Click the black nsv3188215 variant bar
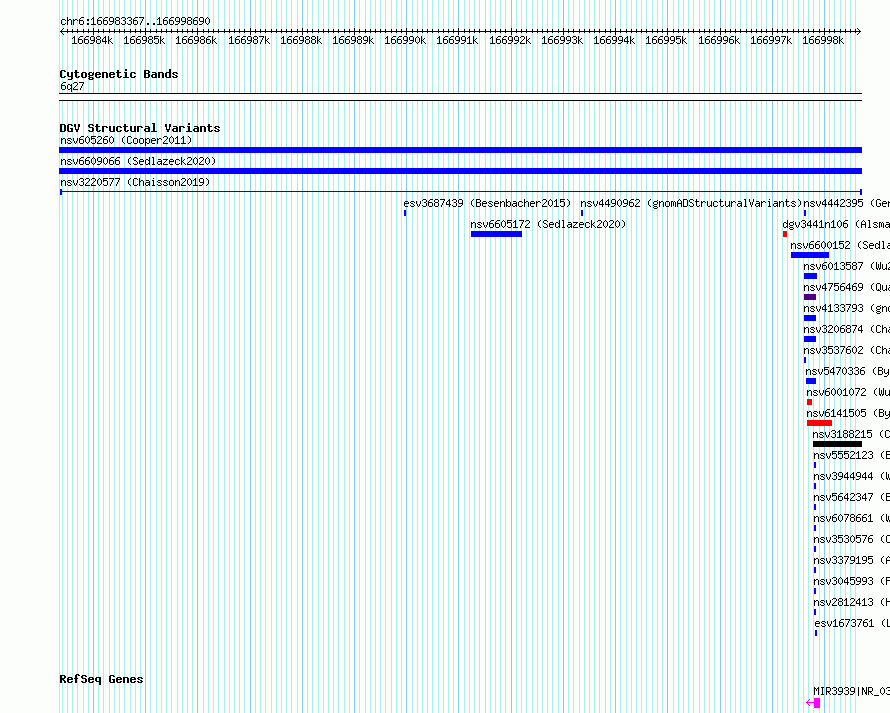890x713 pixels. 837,444
